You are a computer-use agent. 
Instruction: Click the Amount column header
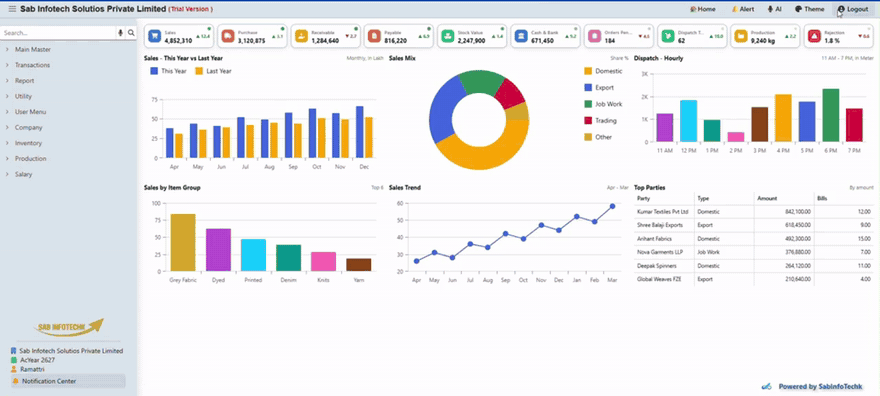(x=784, y=199)
